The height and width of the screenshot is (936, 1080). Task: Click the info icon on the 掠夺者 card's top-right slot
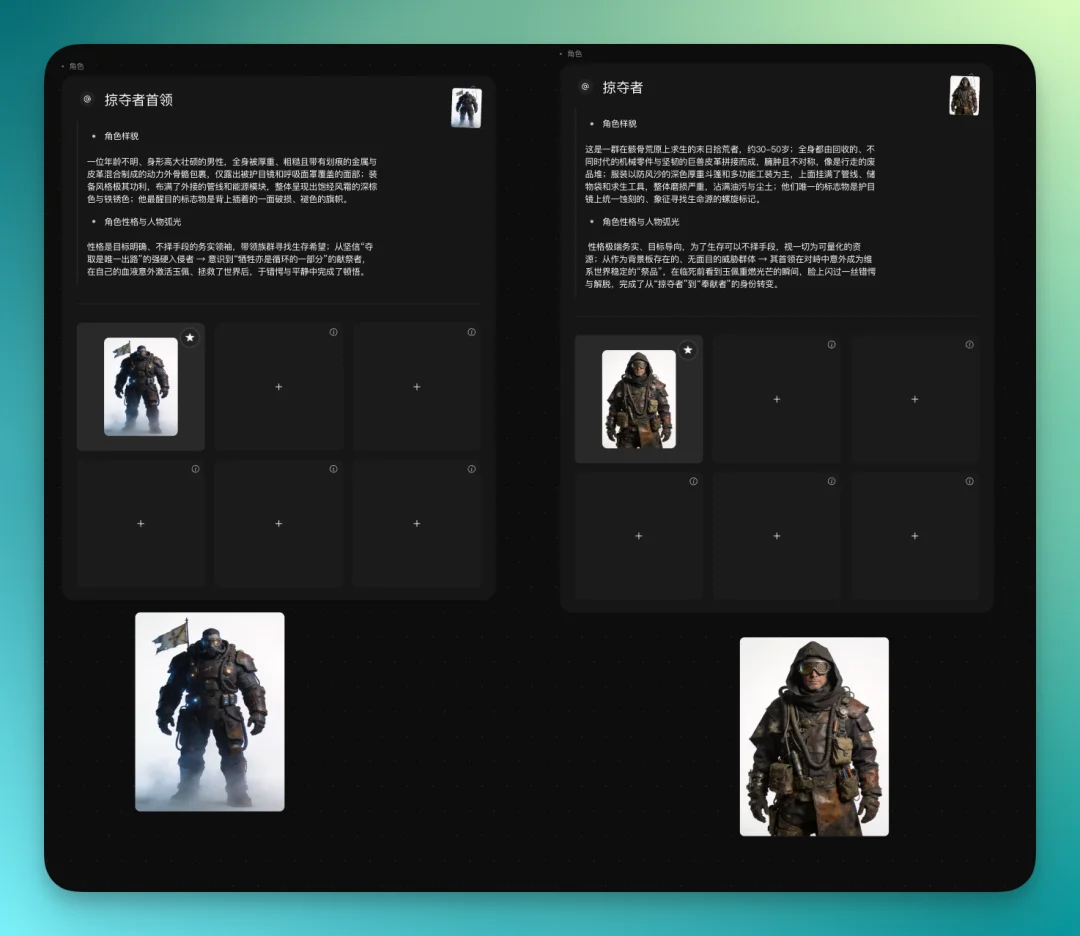click(x=968, y=344)
